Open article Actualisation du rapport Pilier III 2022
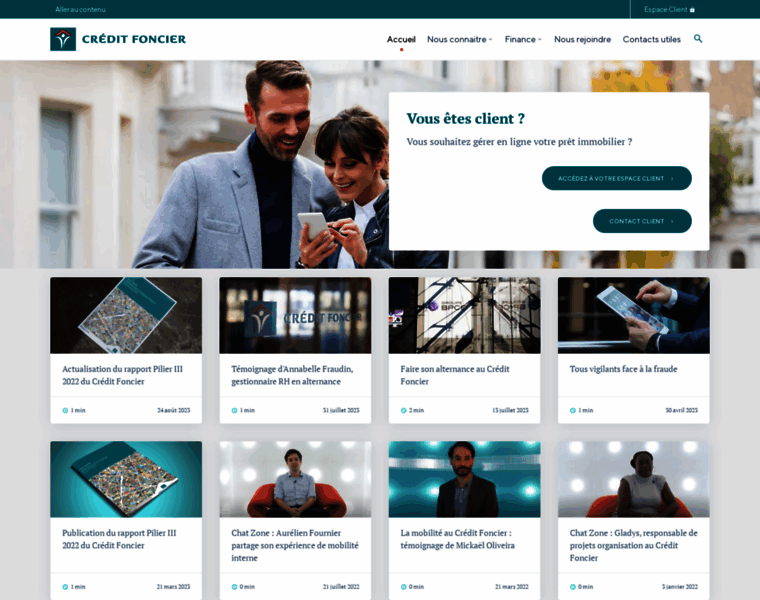Image resolution: width=760 pixels, height=600 pixels. coord(122,375)
